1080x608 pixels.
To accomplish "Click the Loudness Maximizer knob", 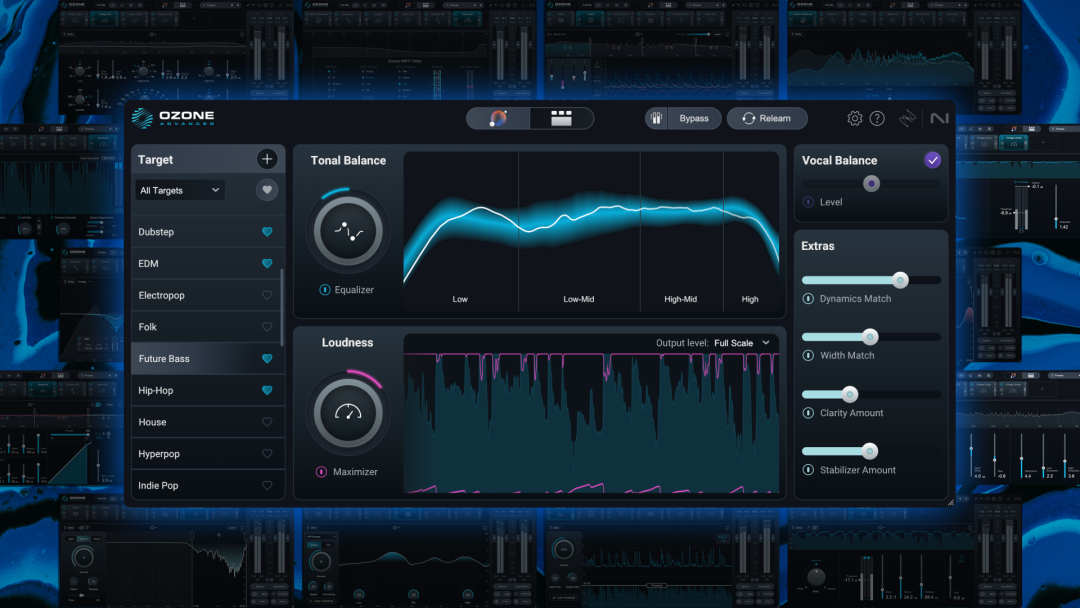I will (x=348, y=413).
